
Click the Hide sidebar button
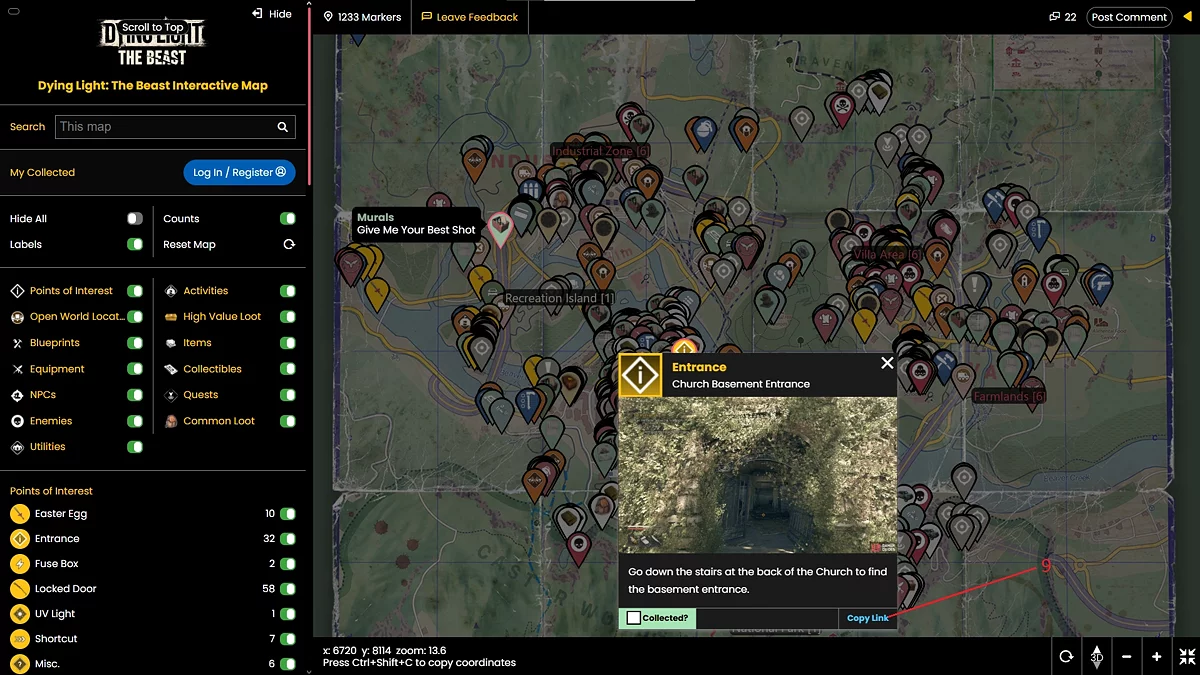(272, 14)
